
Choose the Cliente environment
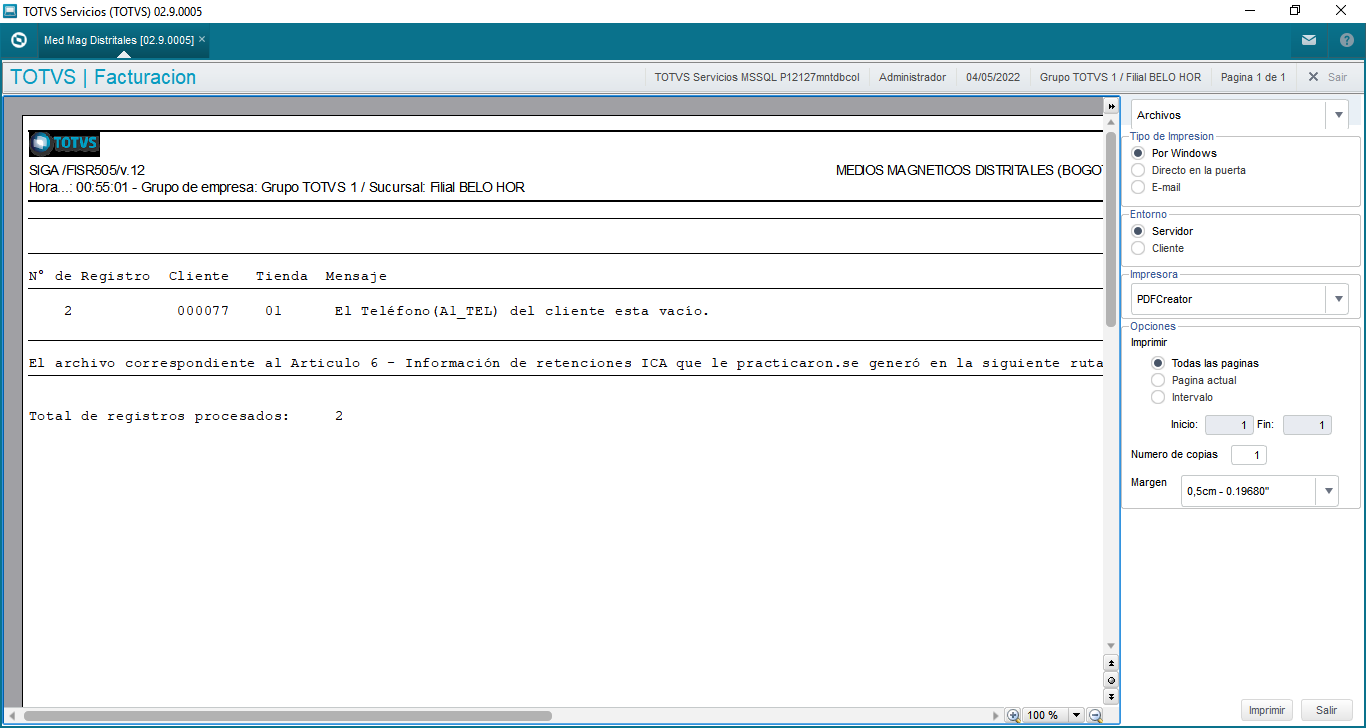pyautogui.click(x=1138, y=248)
